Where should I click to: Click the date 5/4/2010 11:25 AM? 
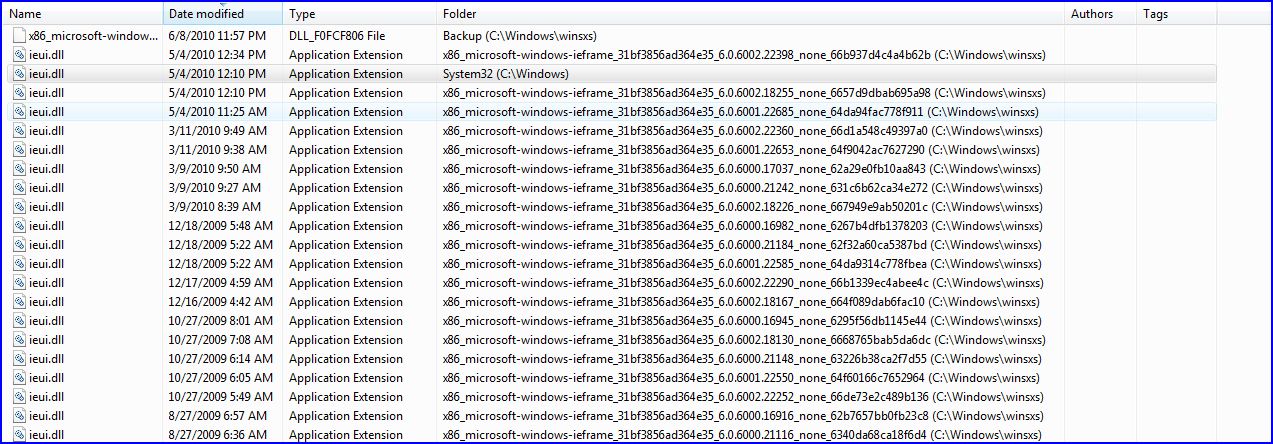(217, 112)
